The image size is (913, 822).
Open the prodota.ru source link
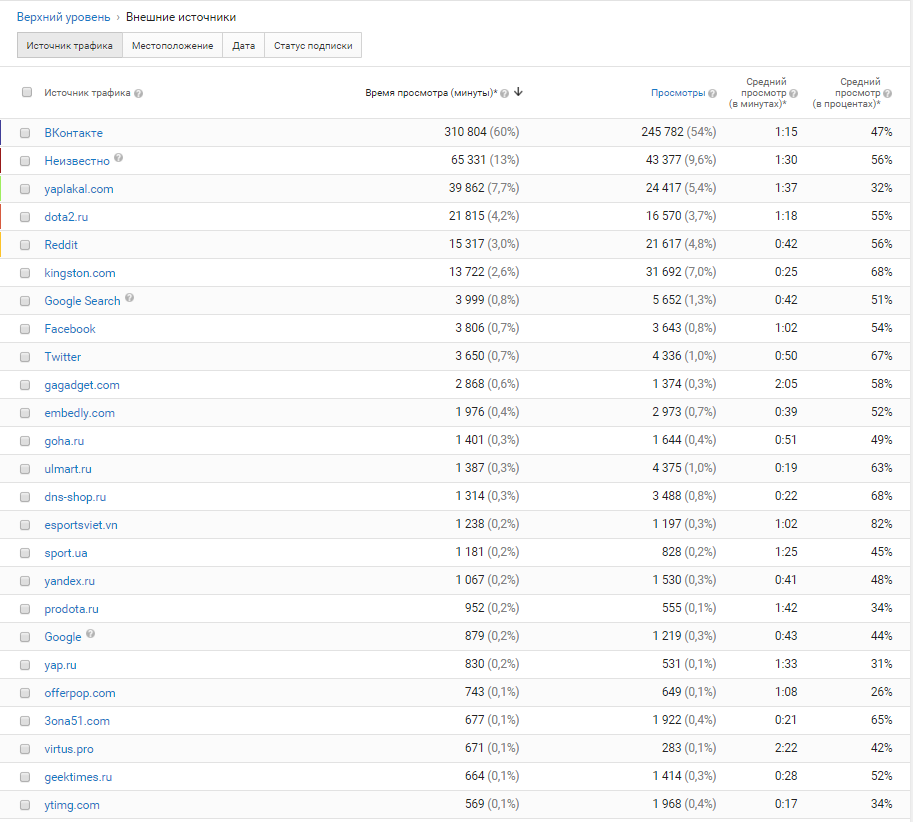72,609
